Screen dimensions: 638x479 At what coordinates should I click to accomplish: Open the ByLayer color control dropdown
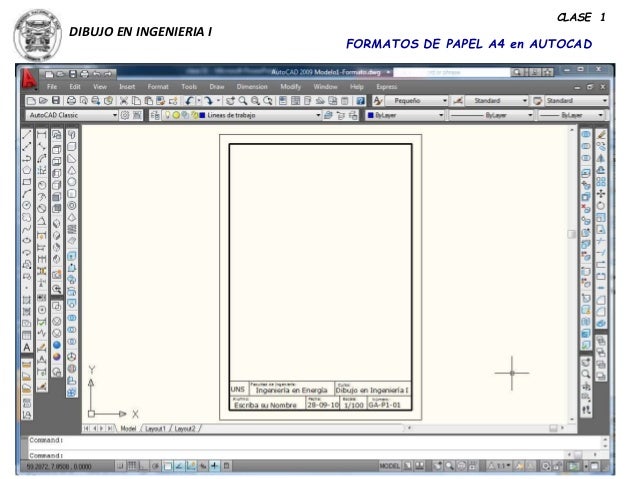tap(405, 116)
